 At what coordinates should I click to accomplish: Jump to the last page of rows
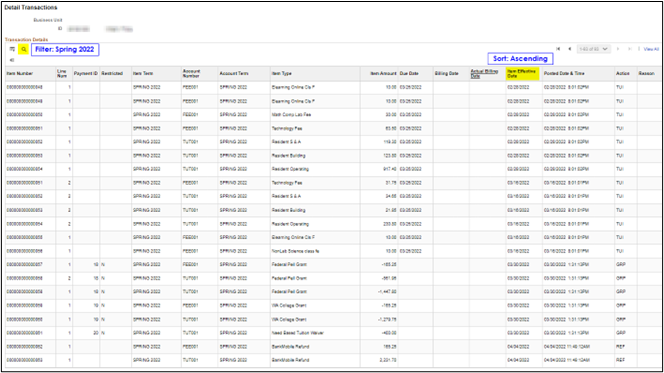click(x=630, y=49)
